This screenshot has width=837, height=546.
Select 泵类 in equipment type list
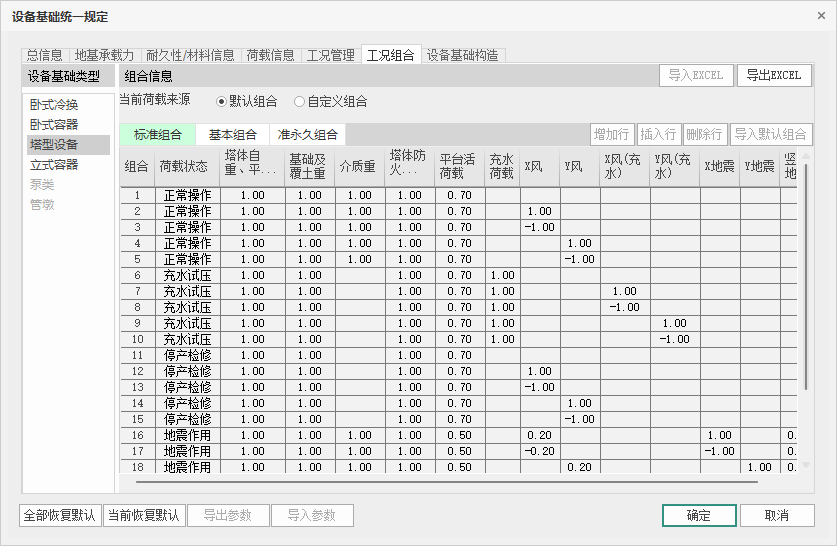(68, 185)
